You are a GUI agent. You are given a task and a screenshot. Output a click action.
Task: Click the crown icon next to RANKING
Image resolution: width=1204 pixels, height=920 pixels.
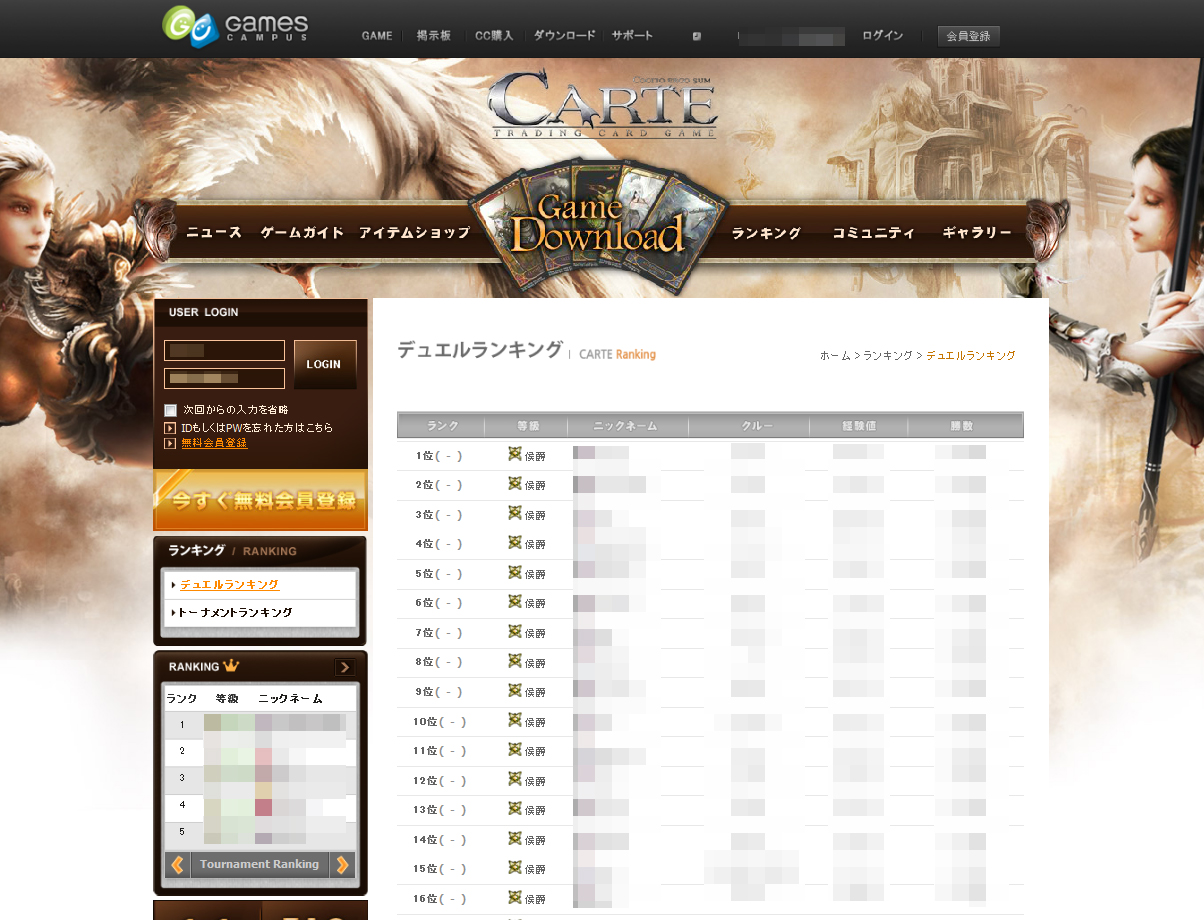coord(231,666)
